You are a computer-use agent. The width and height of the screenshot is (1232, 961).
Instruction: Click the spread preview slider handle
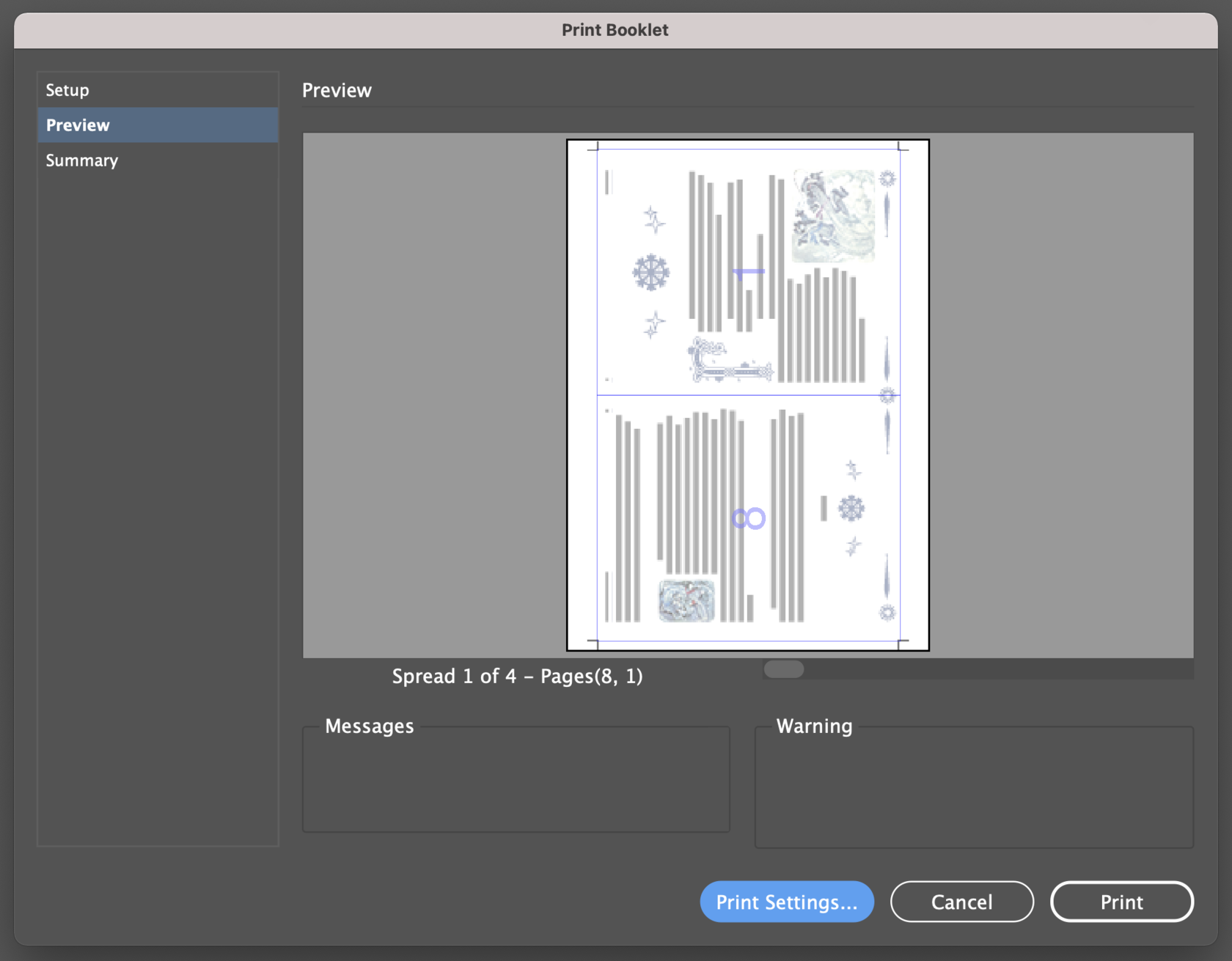[783, 669]
